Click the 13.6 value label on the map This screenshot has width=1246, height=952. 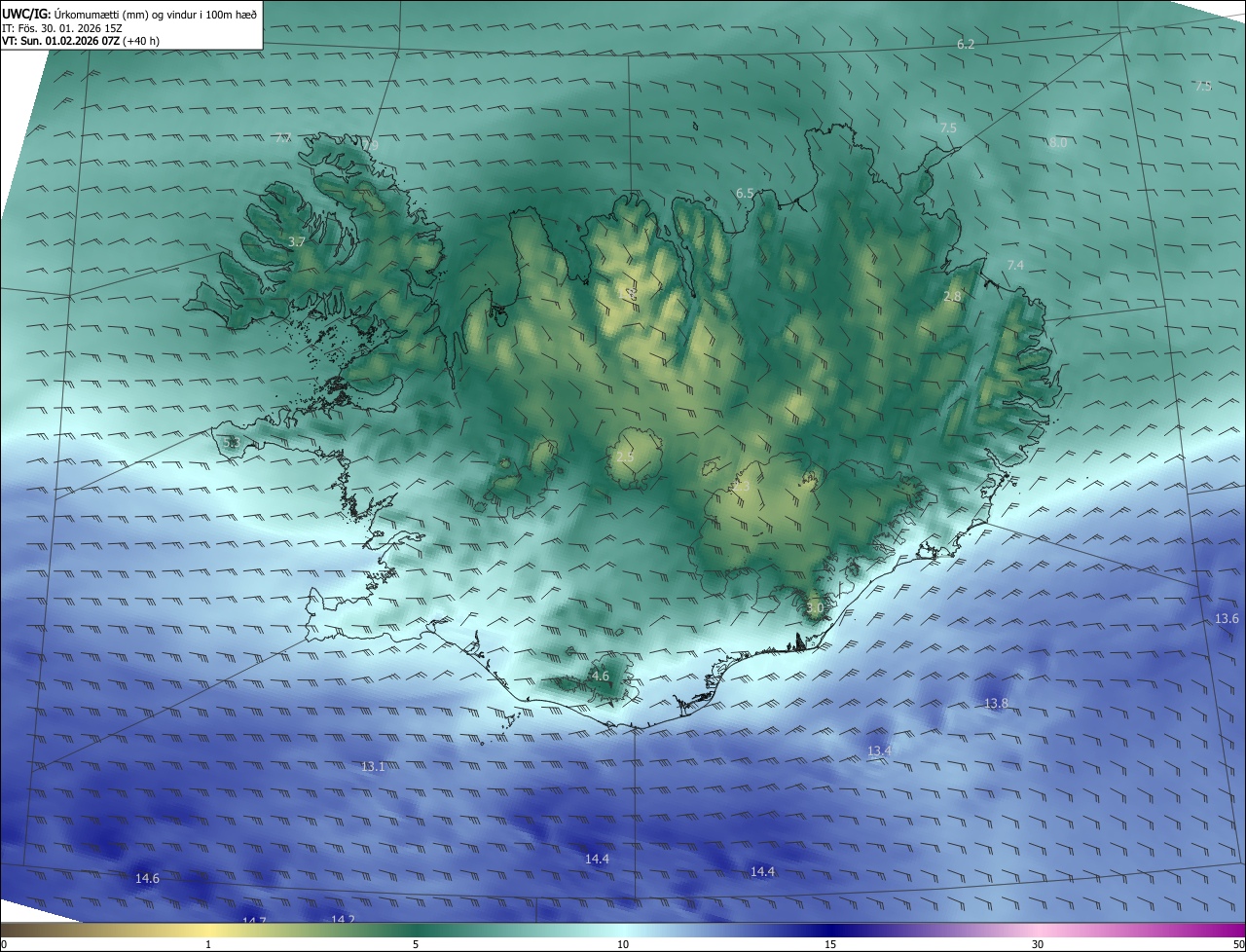(x=1227, y=619)
